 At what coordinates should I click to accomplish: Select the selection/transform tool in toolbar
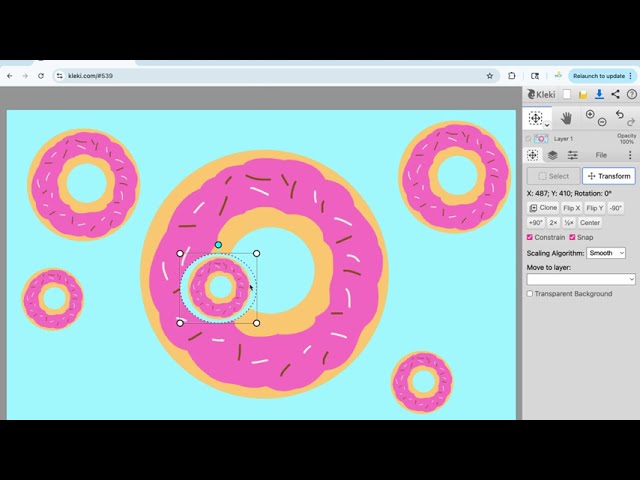tap(535, 118)
